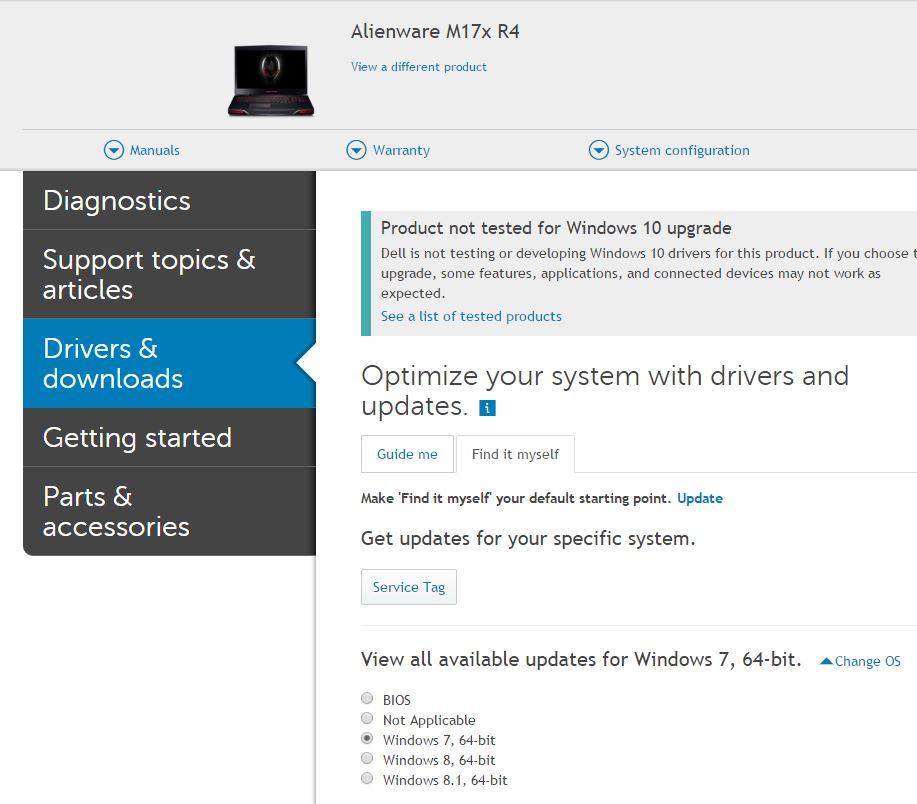Select the BIOS radio button
The image size is (917, 804).
click(367, 698)
